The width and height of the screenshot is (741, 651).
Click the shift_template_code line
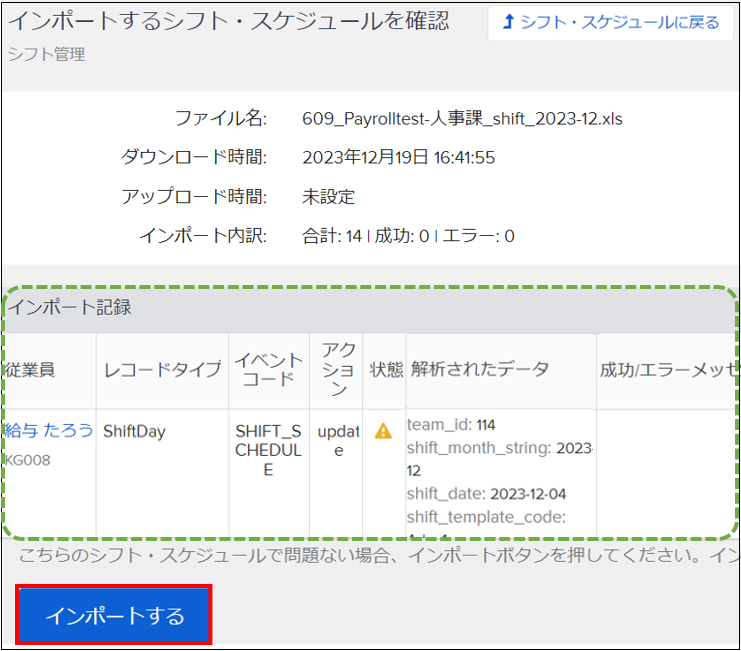pos(486,517)
